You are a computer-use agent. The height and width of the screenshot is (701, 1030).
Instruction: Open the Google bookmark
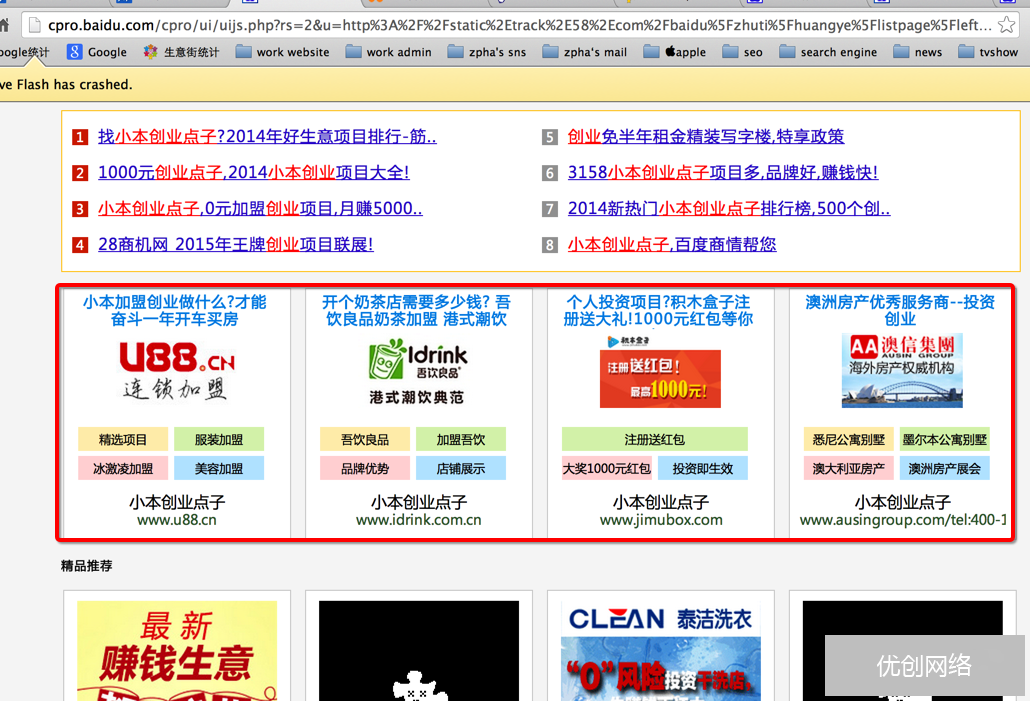[x=97, y=52]
